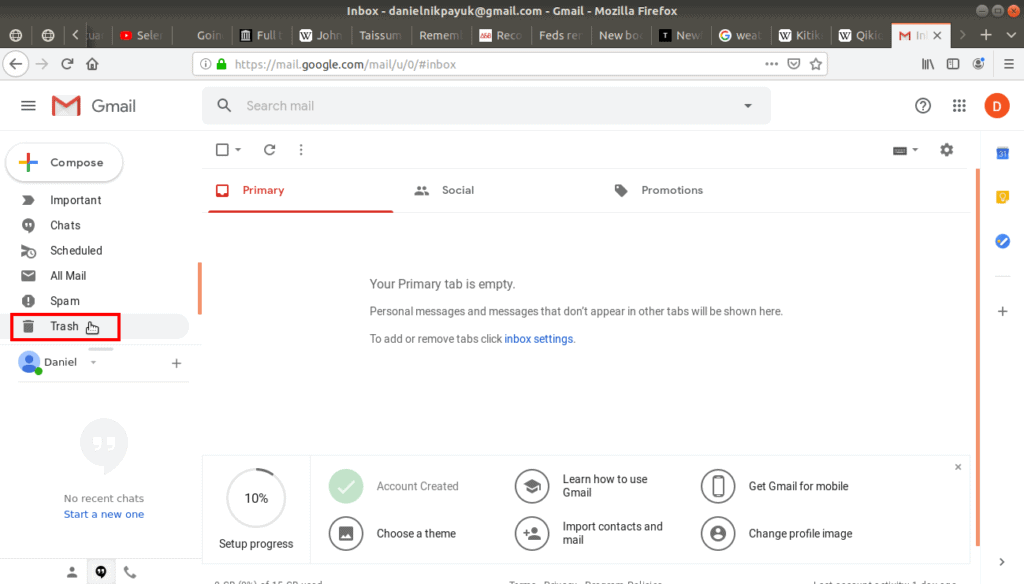Open the Google Keep side panel

point(1002,197)
